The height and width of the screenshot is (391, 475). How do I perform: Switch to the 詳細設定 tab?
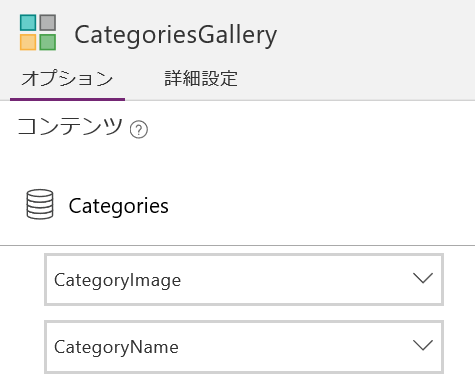point(201,79)
